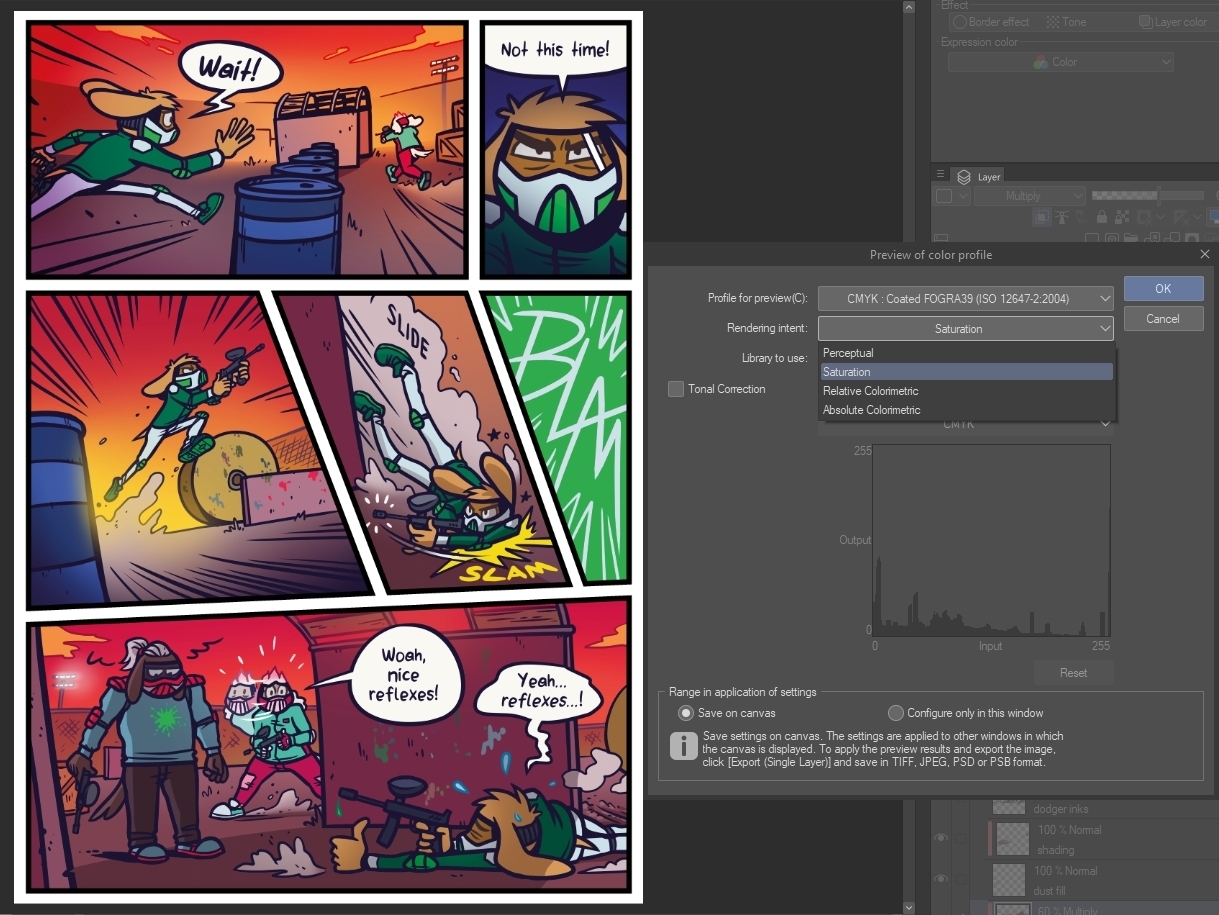Expand the ruler options dropdown arrow
The width and height of the screenshot is (1219, 915).
click(x=1198, y=217)
